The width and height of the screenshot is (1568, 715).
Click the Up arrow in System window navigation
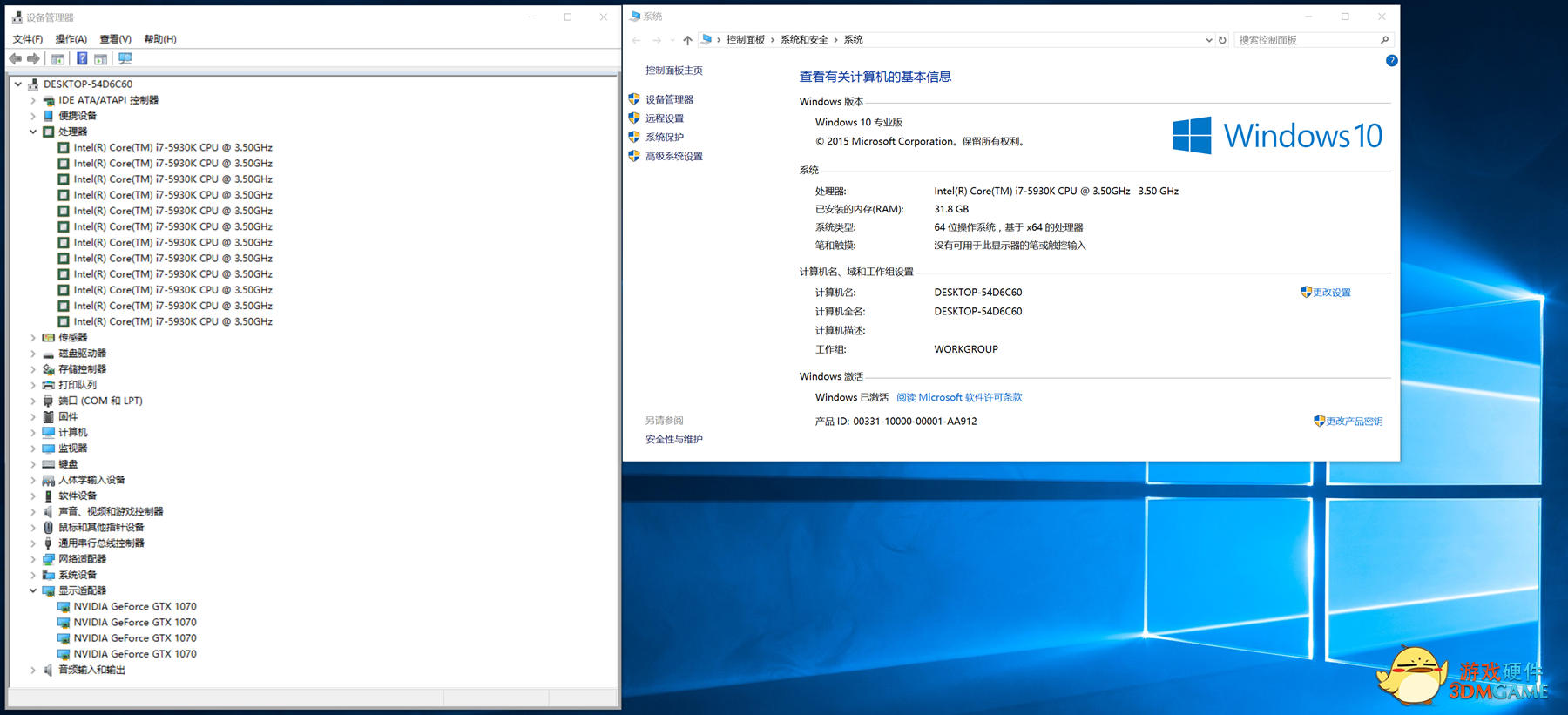point(687,40)
